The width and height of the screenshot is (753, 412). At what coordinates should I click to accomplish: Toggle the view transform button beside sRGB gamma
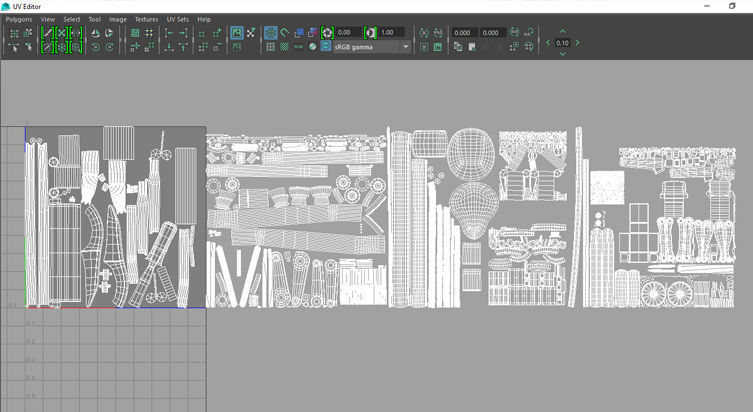(x=326, y=47)
